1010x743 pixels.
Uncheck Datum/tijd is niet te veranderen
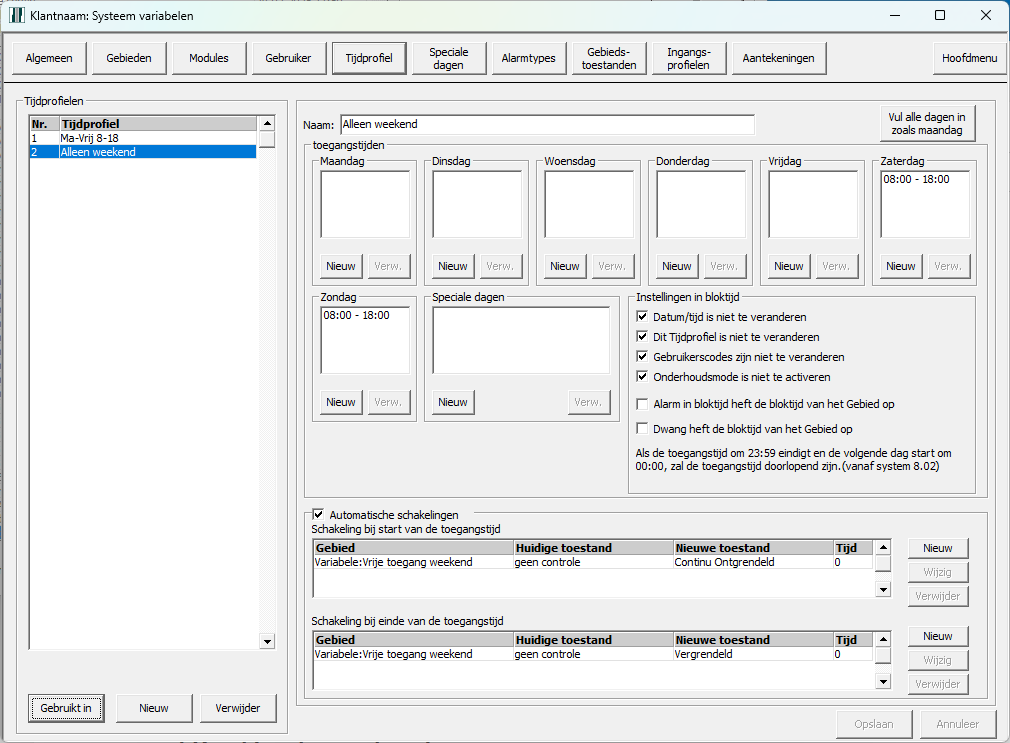643,317
